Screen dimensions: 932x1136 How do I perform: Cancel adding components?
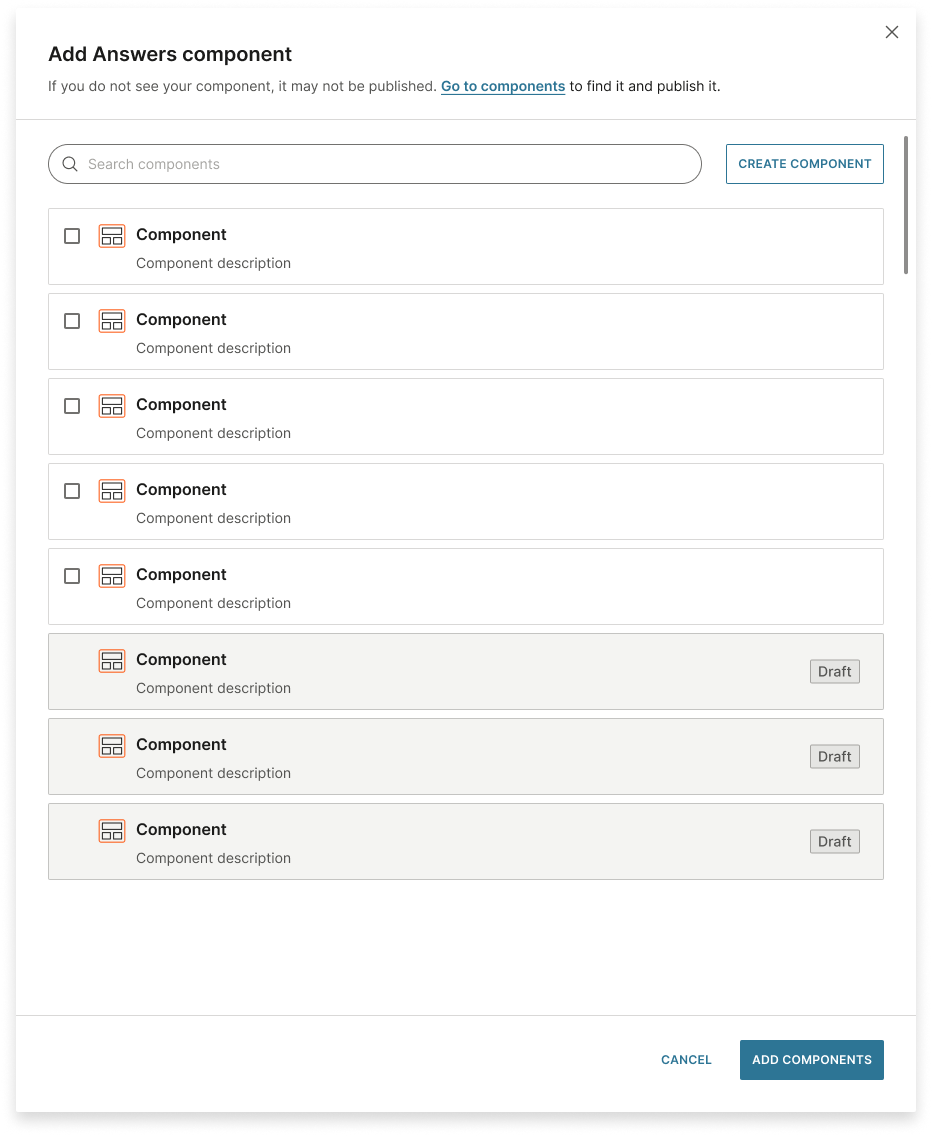click(686, 1059)
